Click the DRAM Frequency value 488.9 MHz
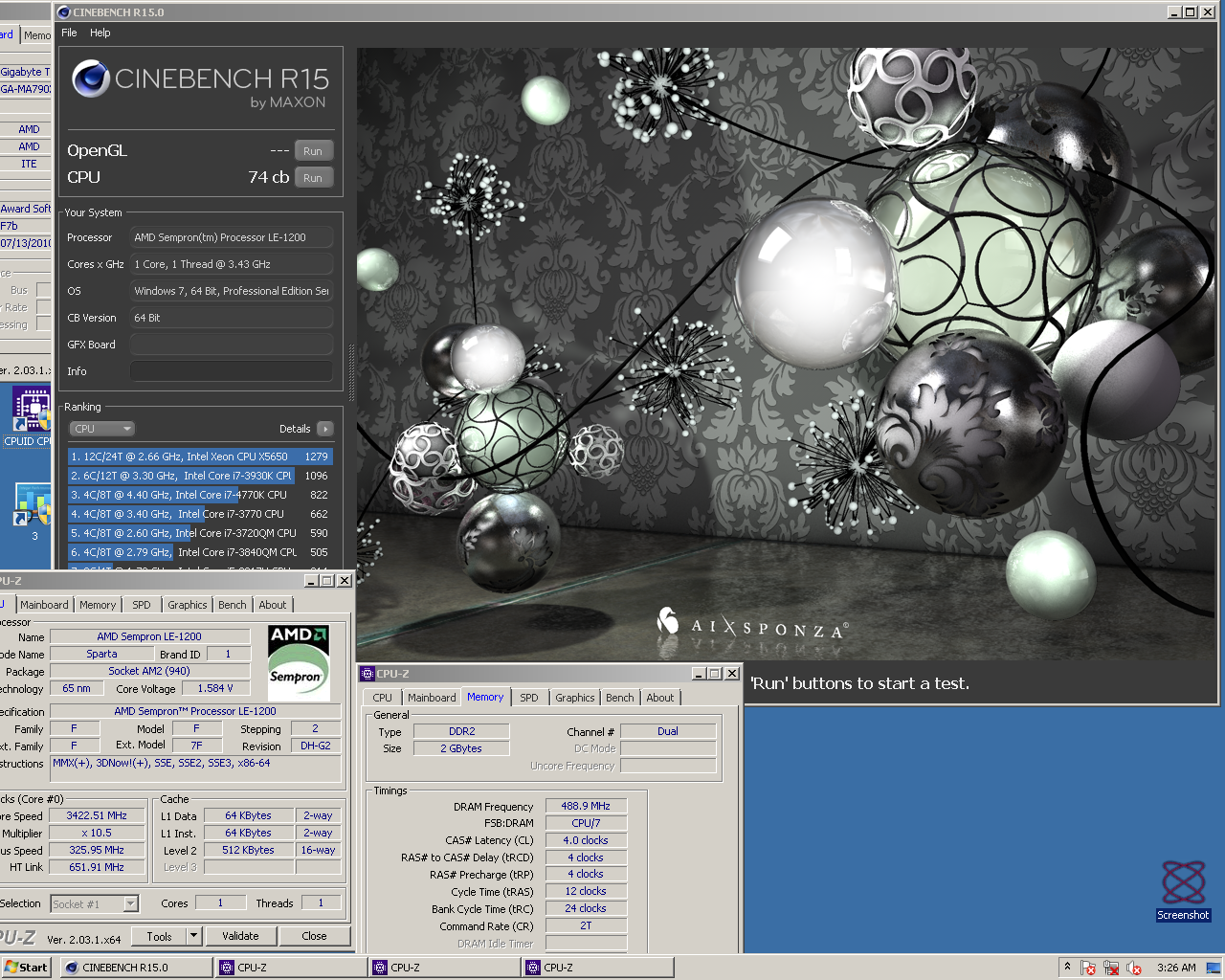 pos(586,806)
